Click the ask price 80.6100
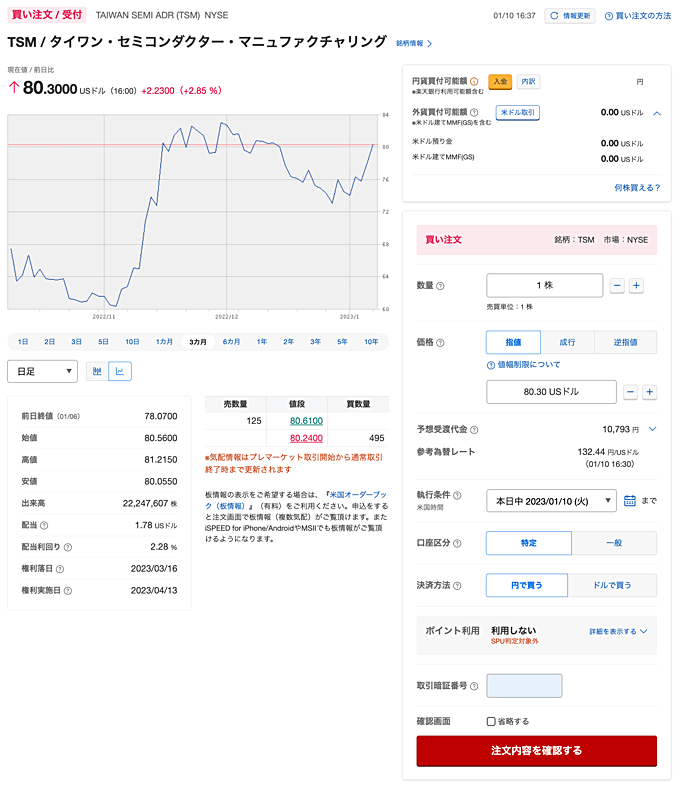Viewport: 680px width, 792px height. tap(306, 421)
